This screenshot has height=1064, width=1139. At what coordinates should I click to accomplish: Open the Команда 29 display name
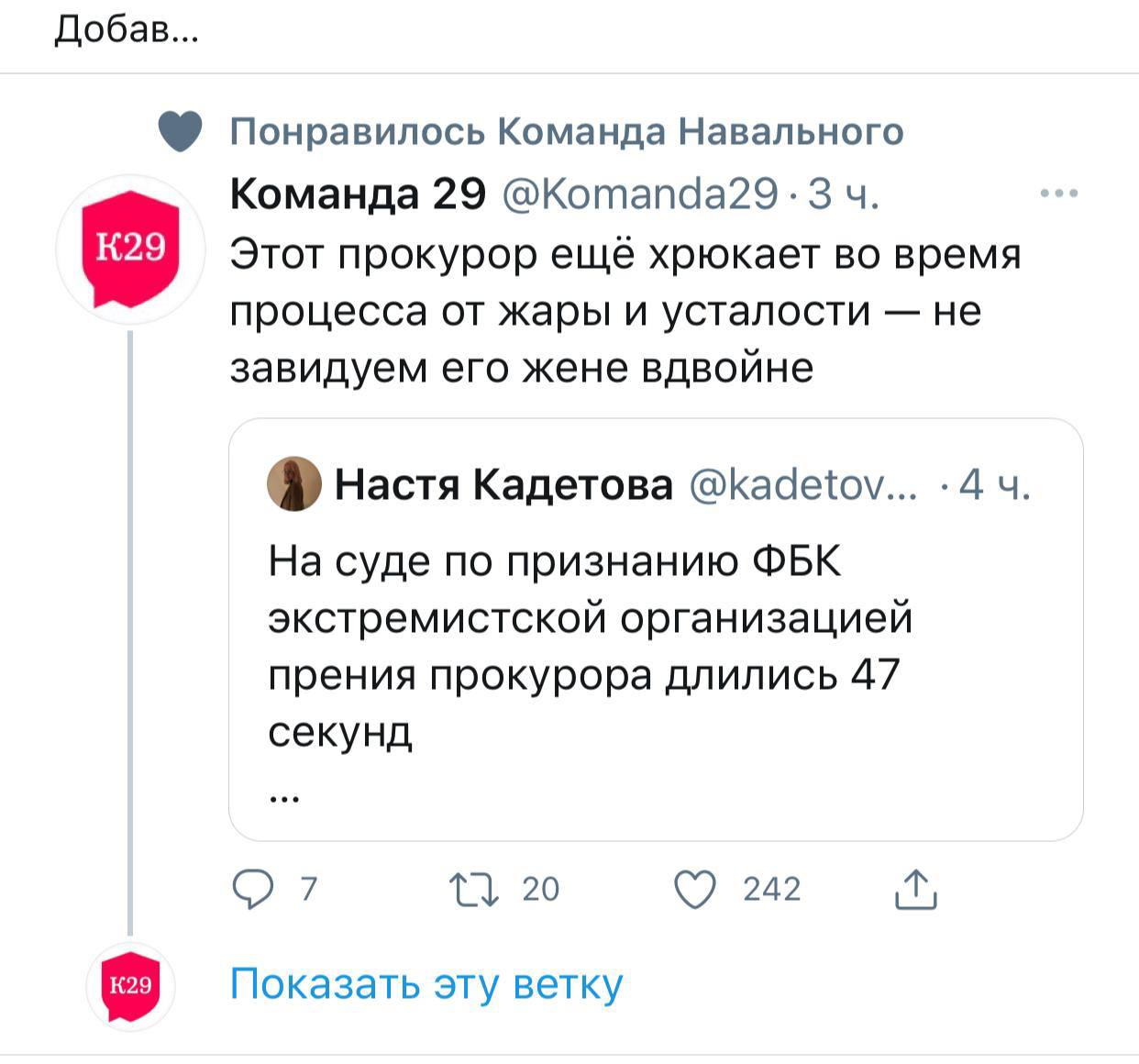[x=358, y=194]
